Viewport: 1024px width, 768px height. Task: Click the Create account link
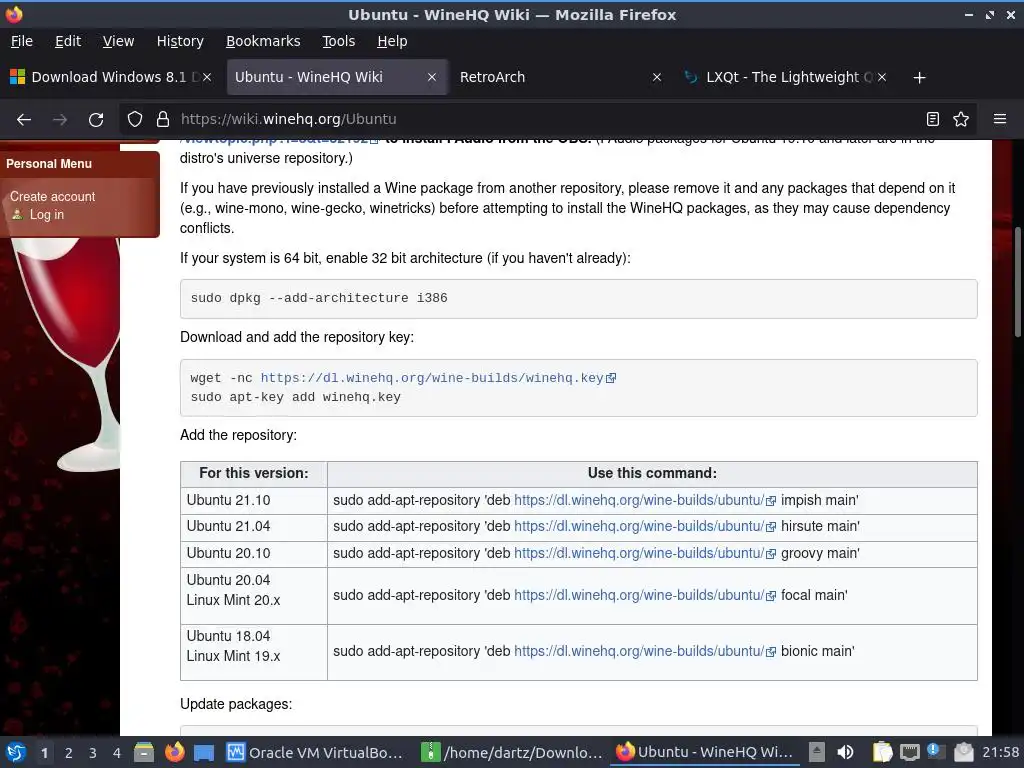pos(52,197)
